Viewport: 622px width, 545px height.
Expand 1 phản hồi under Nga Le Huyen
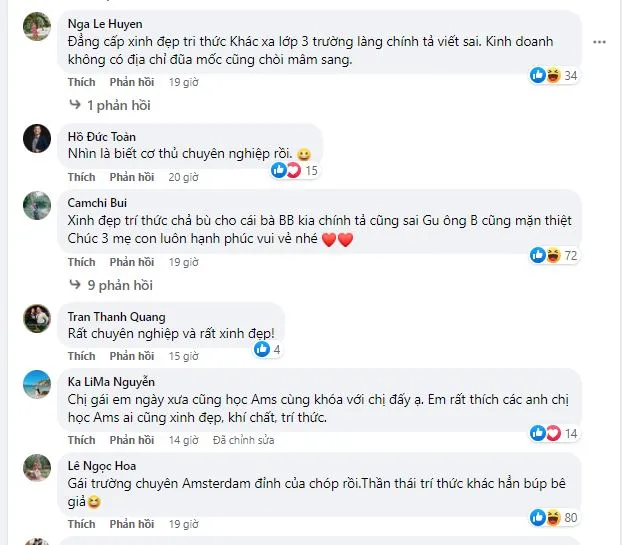[114, 104]
